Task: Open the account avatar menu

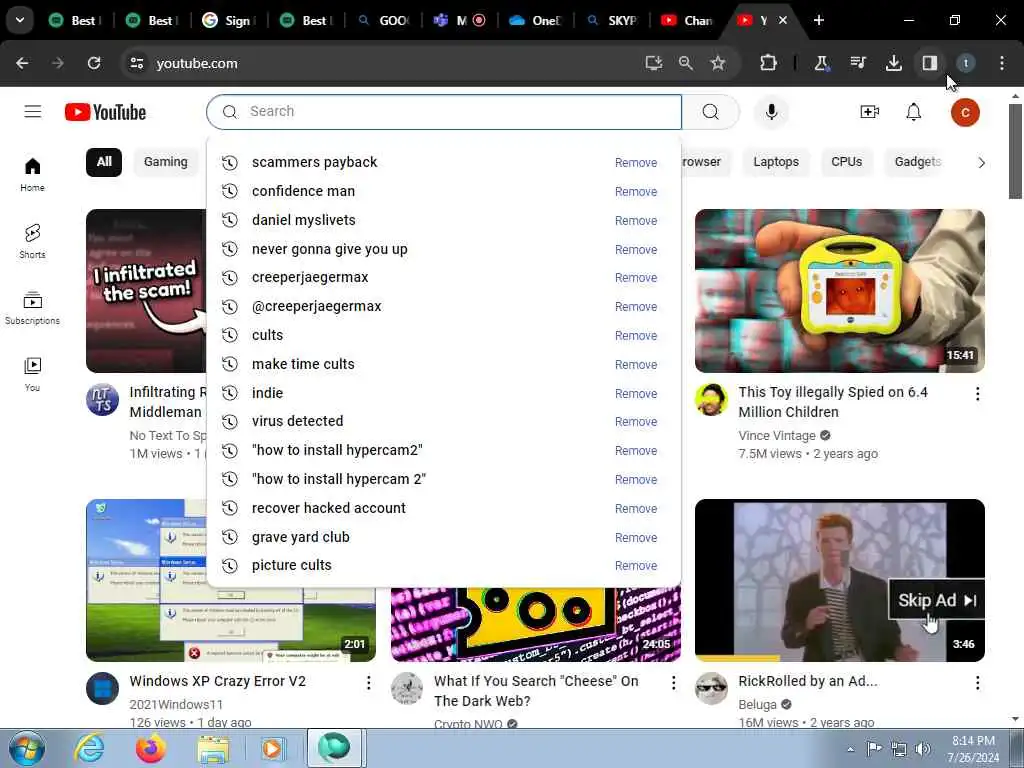Action: tap(965, 112)
